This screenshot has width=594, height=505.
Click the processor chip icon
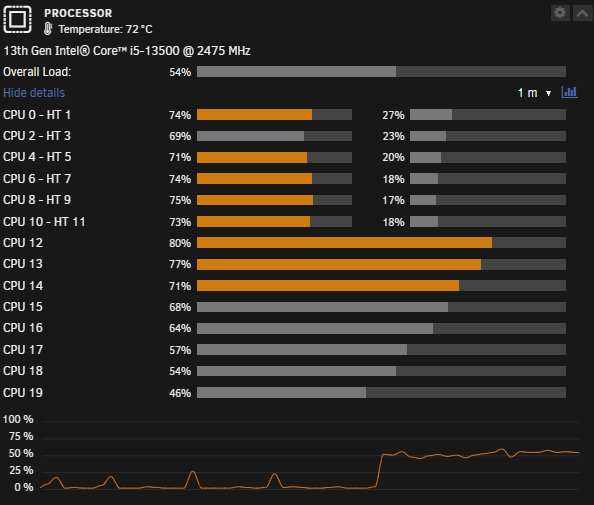[17, 19]
